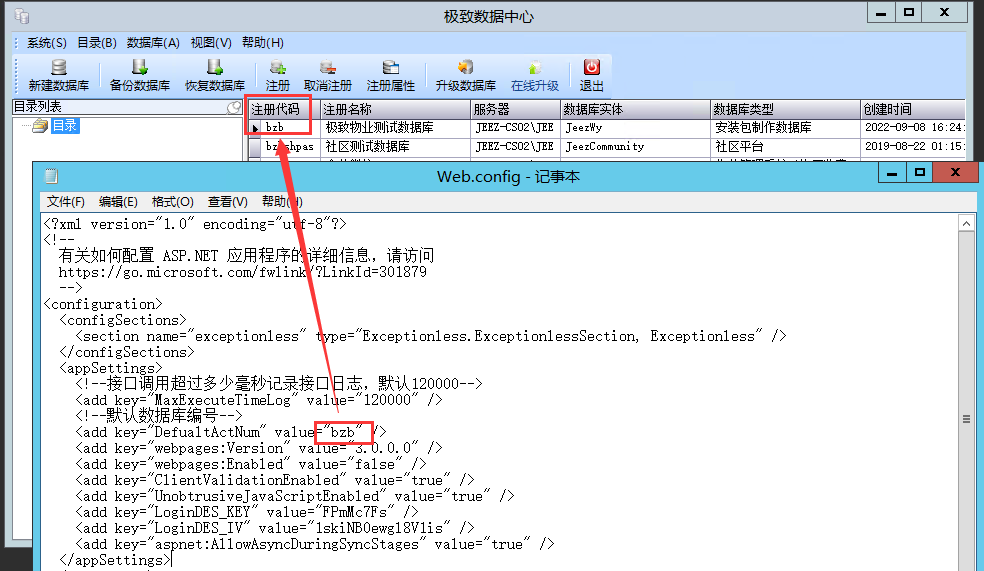Click the LoginDES_KEY line in Notepad
Viewport: 984px width, 571px height.
(x=247, y=512)
